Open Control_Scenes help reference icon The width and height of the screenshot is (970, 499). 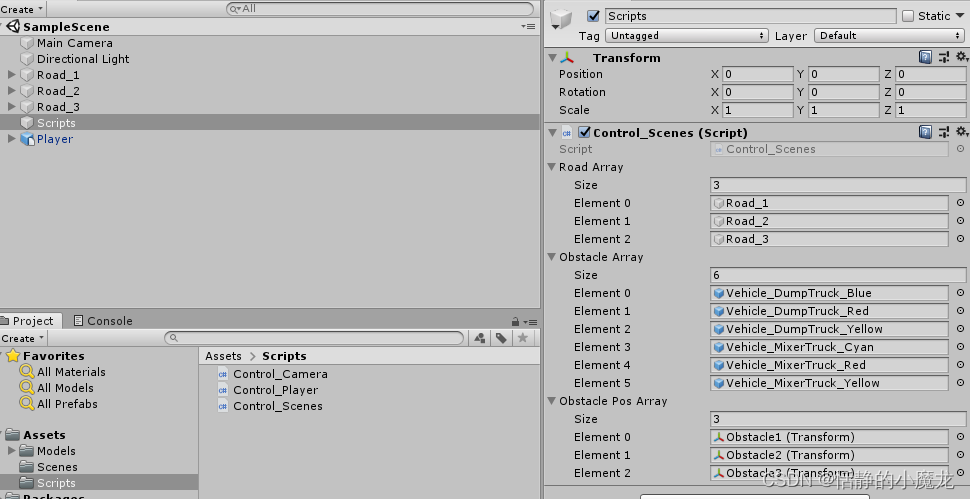tap(925, 132)
